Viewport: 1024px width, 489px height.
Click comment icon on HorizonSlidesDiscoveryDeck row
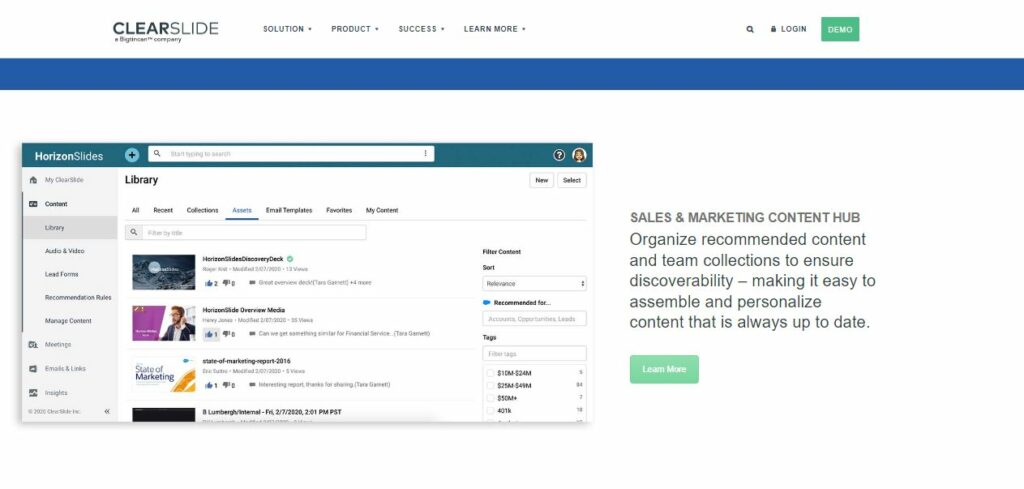click(252, 283)
